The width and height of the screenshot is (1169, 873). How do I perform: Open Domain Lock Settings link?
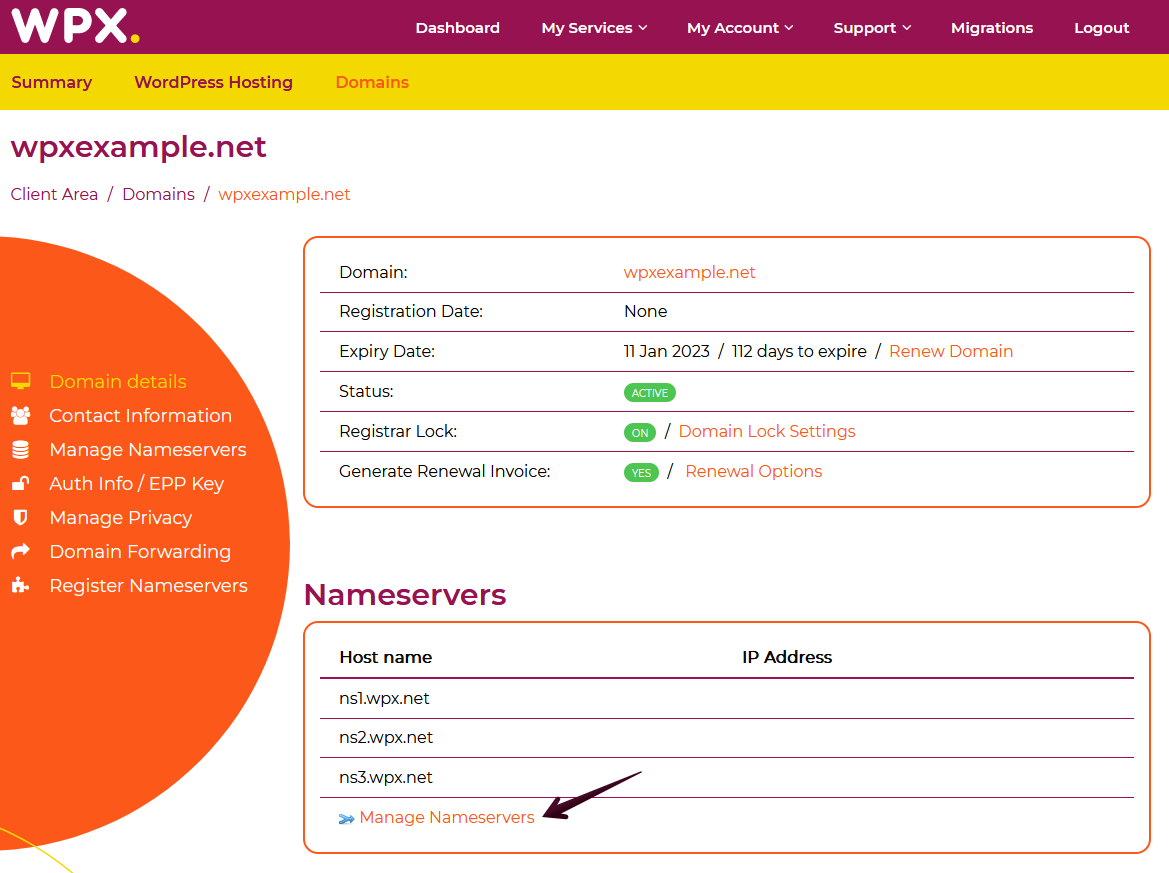pos(766,431)
